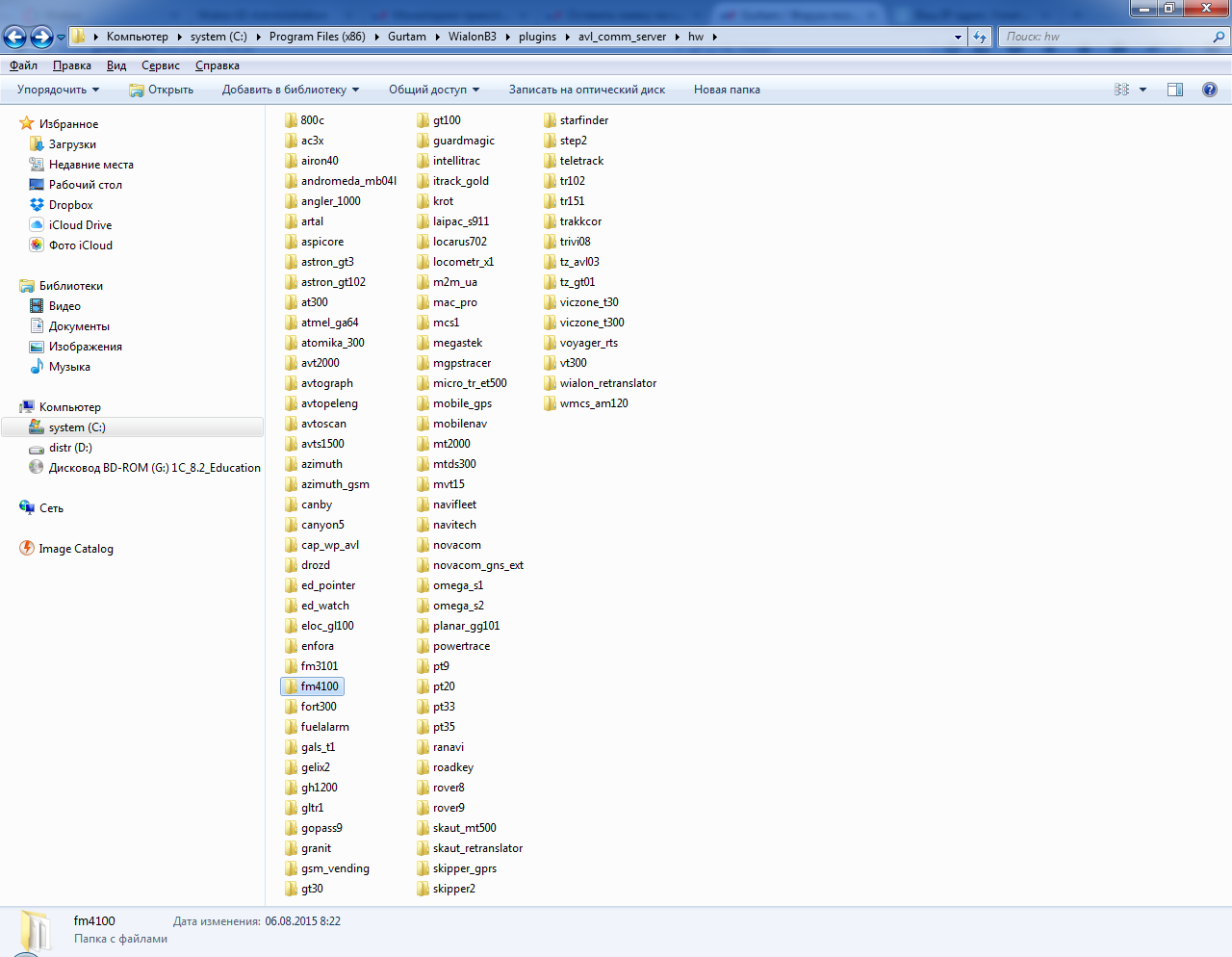Expand the view options dropdown arrow
The image size is (1232, 957).
click(x=1143, y=90)
